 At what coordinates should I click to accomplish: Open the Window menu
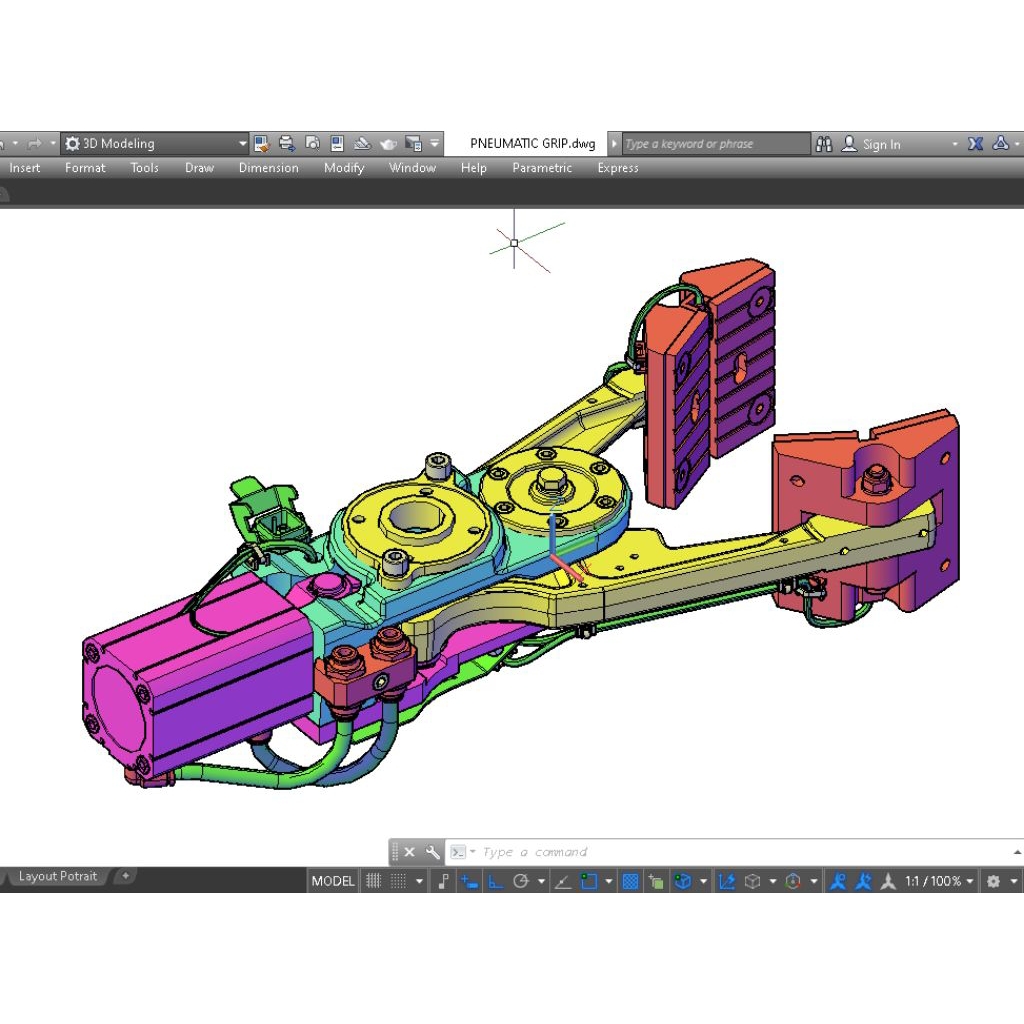pyautogui.click(x=412, y=168)
